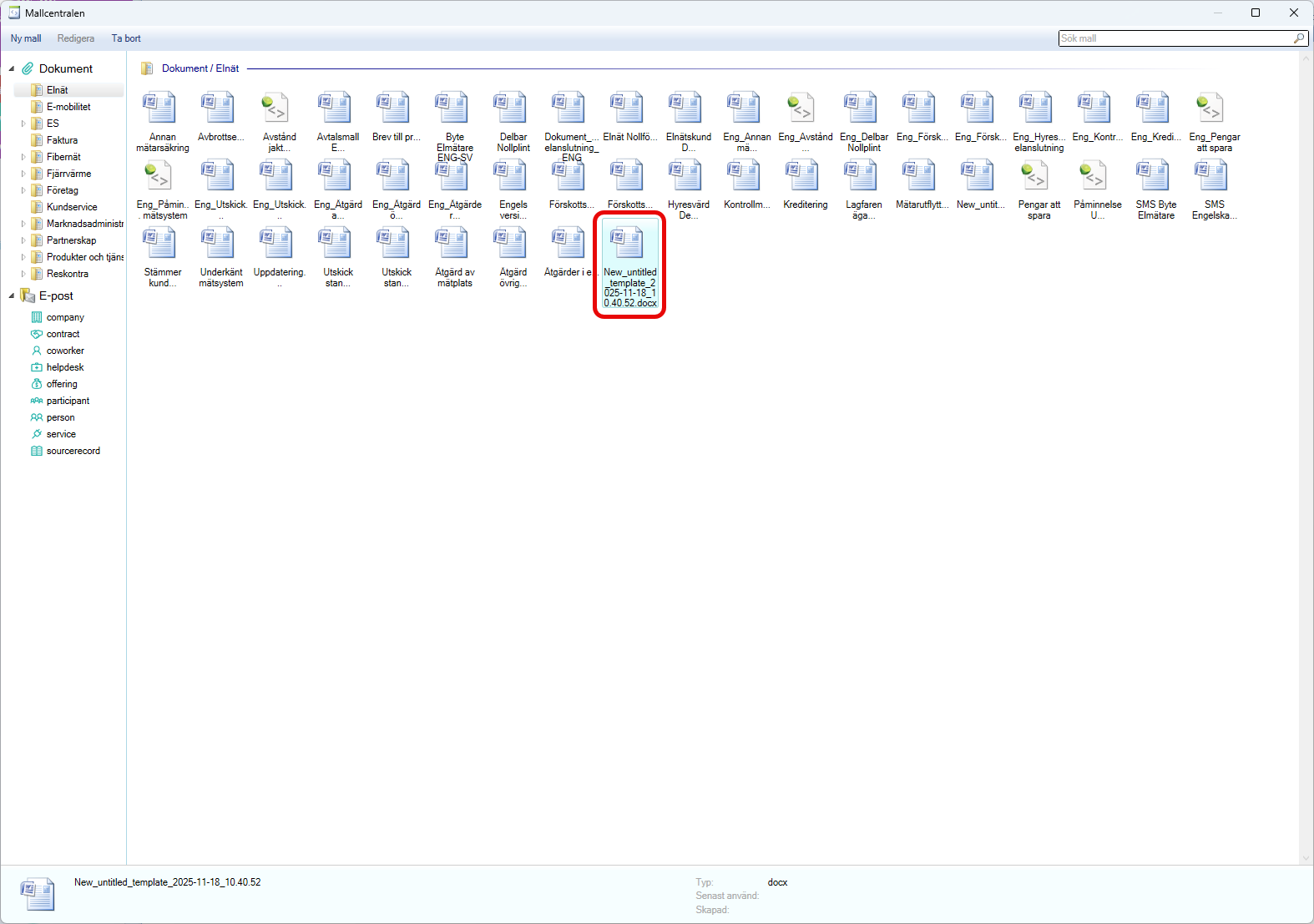The width and height of the screenshot is (1314, 924).
Task: Click into the Sök mall search field
Action: click(x=1173, y=38)
